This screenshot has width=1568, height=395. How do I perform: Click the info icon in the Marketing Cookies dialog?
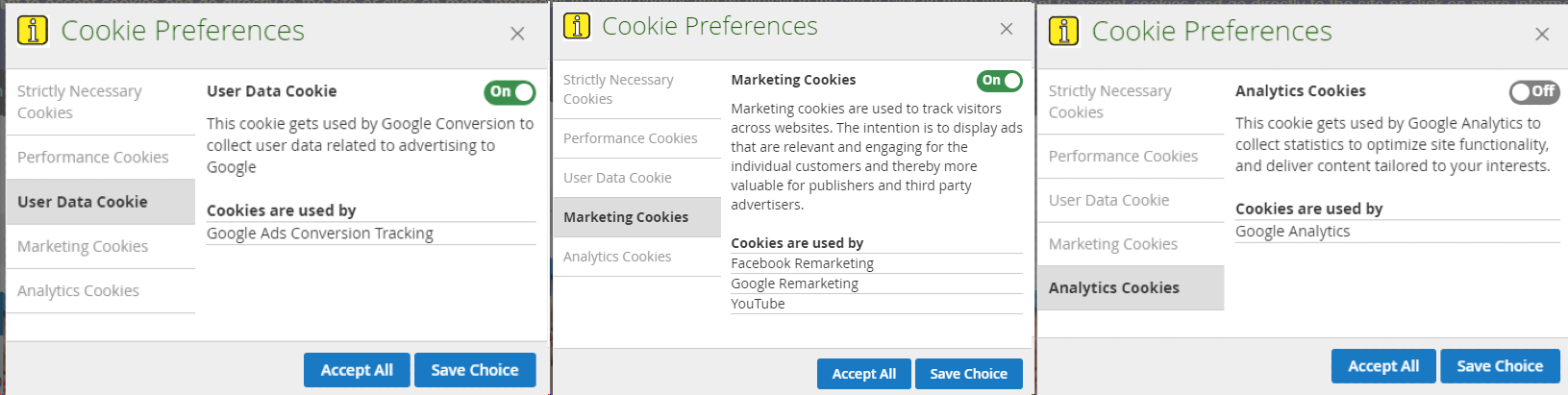(x=577, y=26)
